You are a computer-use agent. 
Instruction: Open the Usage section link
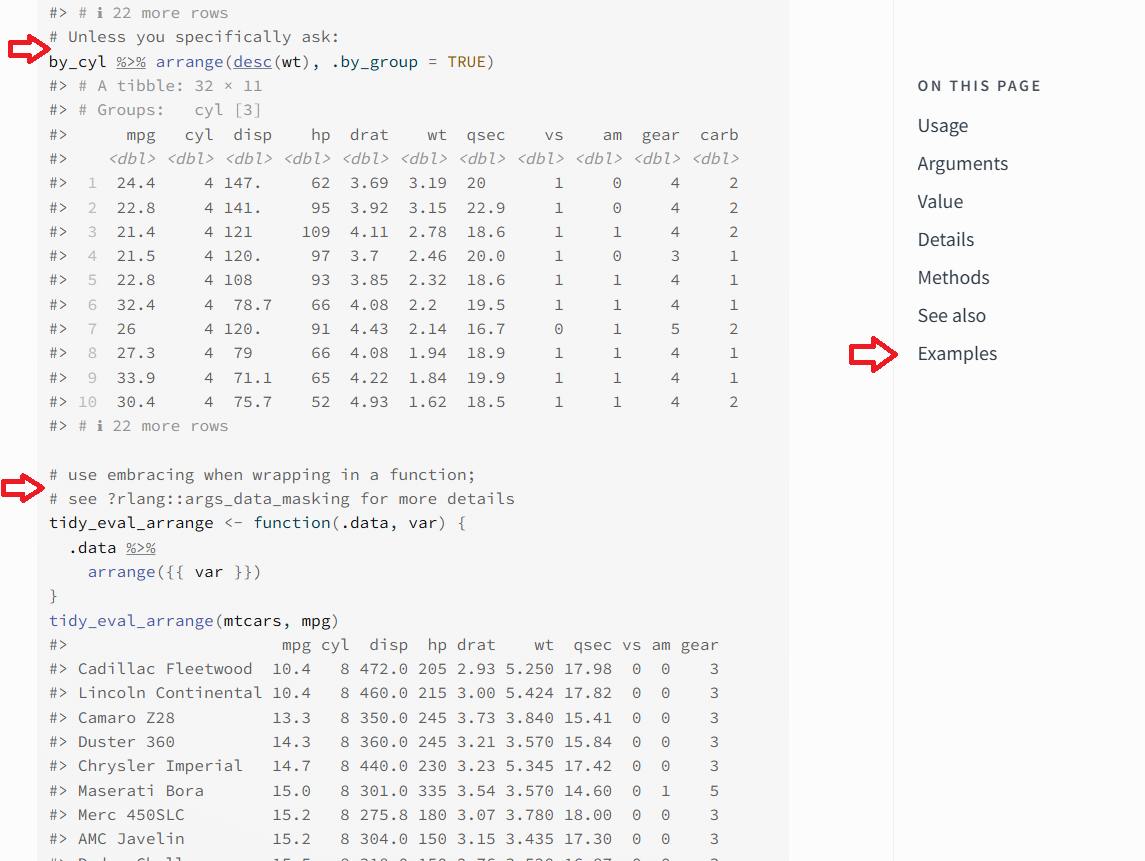pos(942,126)
